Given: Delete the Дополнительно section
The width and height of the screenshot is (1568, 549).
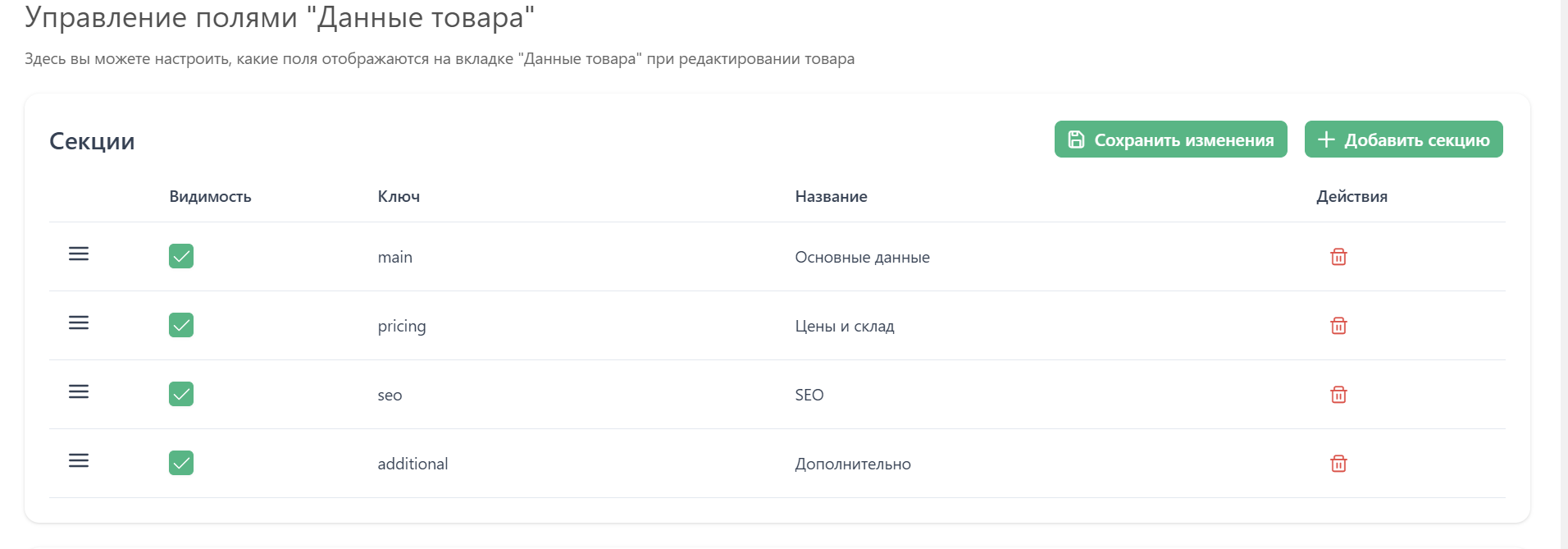Looking at the screenshot, I should 1338,464.
